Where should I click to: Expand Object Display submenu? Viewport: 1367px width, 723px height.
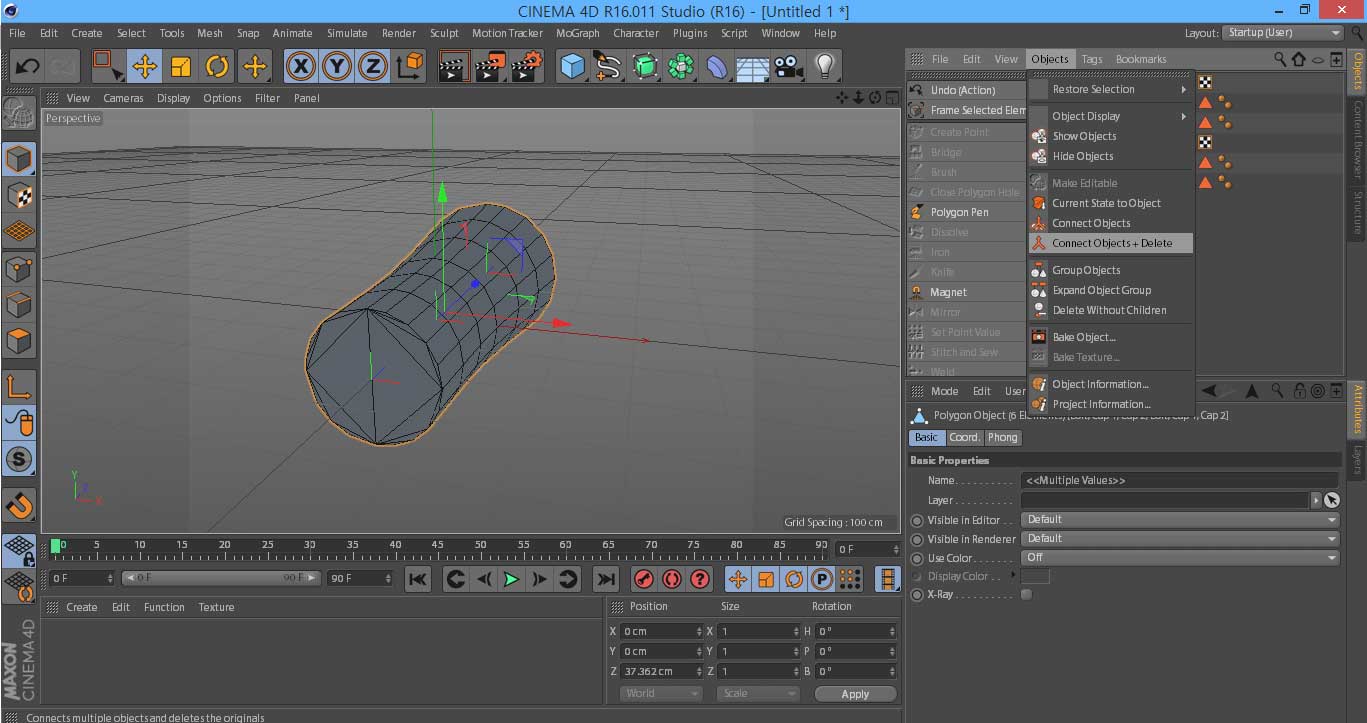tap(1111, 116)
